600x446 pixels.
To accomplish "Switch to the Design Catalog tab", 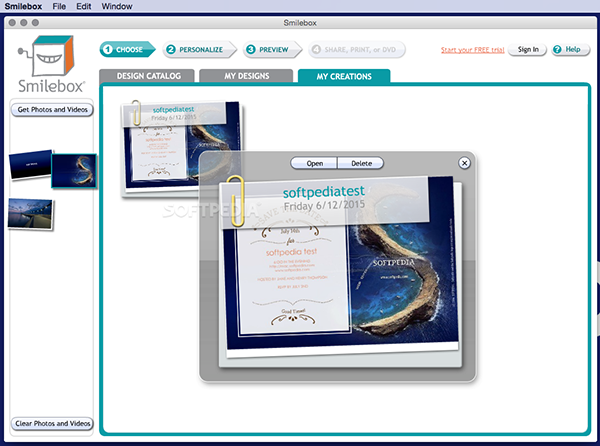I will coord(147,76).
